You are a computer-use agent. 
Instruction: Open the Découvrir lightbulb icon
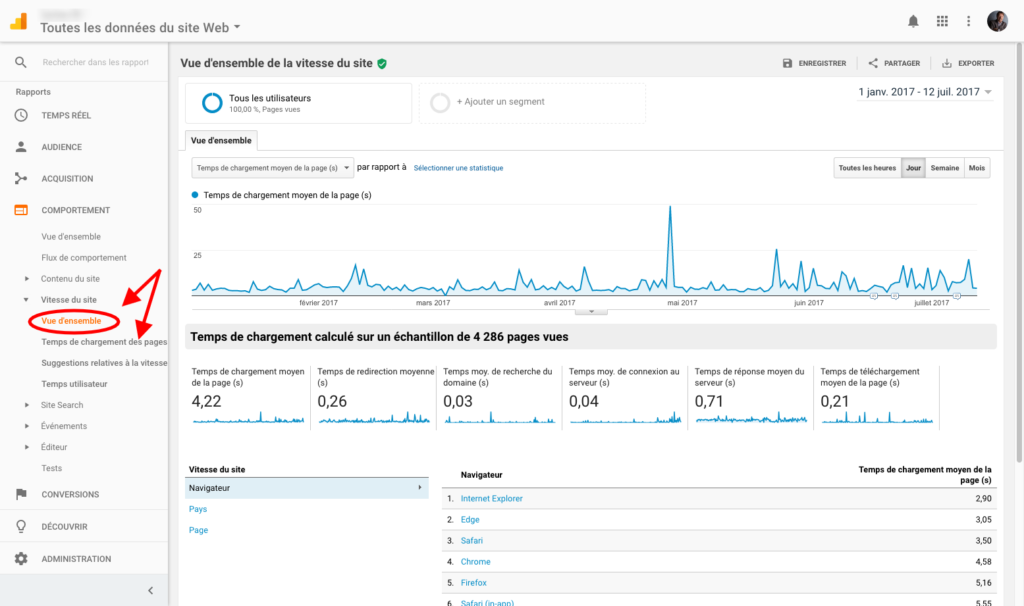21,526
